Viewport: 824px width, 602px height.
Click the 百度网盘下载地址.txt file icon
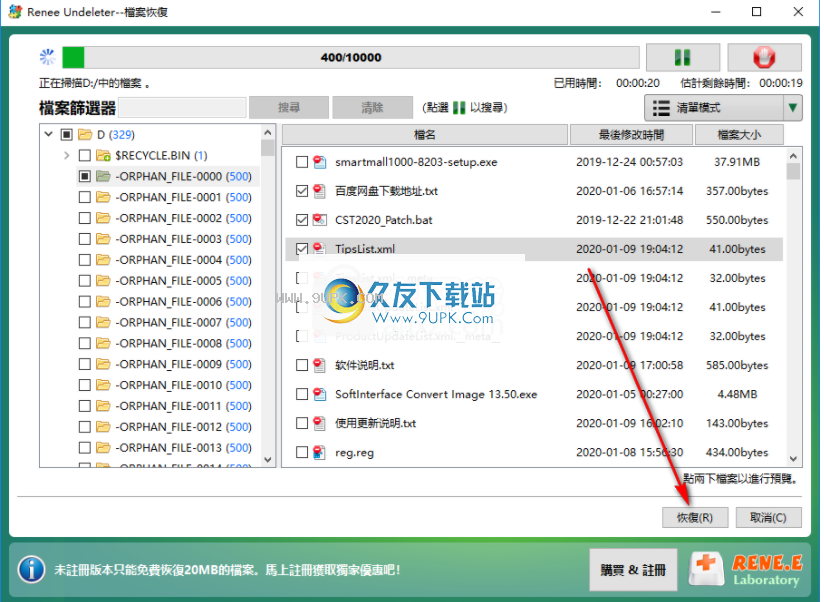pyautogui.click(x=320, y=191)
